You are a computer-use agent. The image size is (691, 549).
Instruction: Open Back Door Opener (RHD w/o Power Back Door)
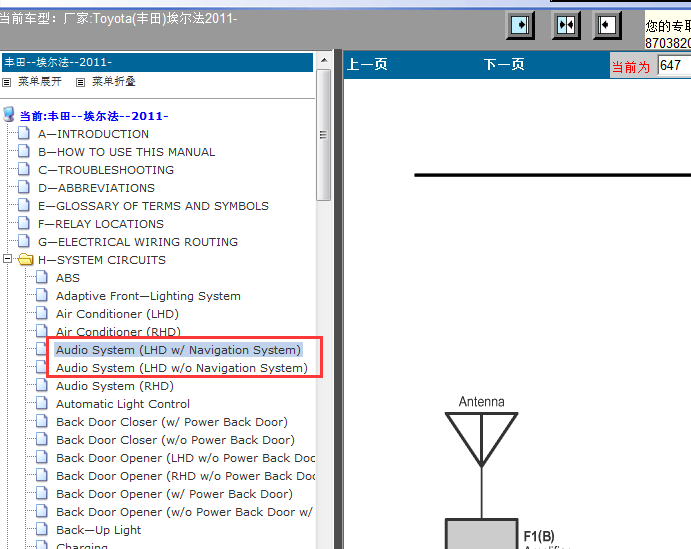click(186, 476)
